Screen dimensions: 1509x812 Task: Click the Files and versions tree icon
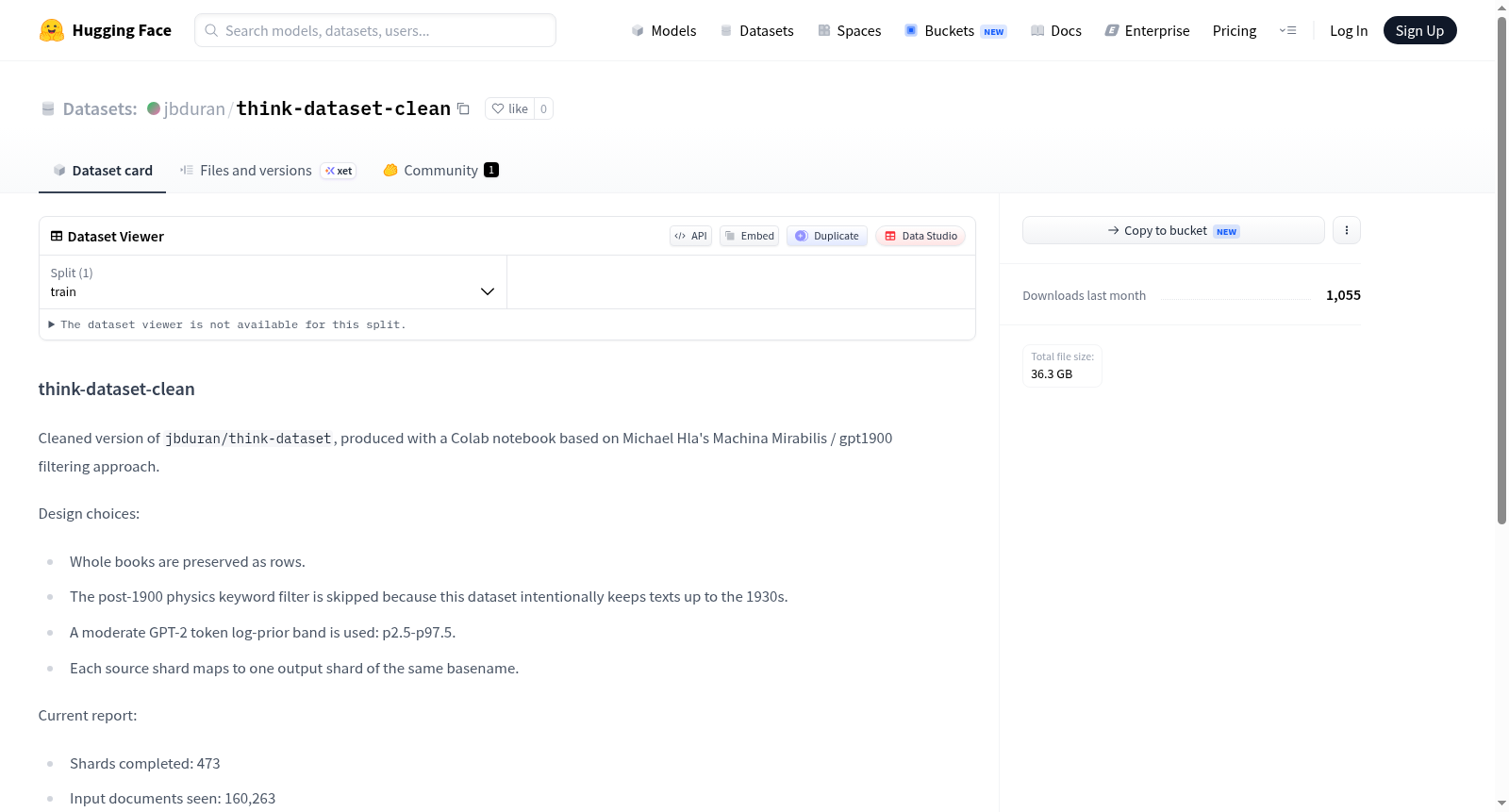point(187,170)
